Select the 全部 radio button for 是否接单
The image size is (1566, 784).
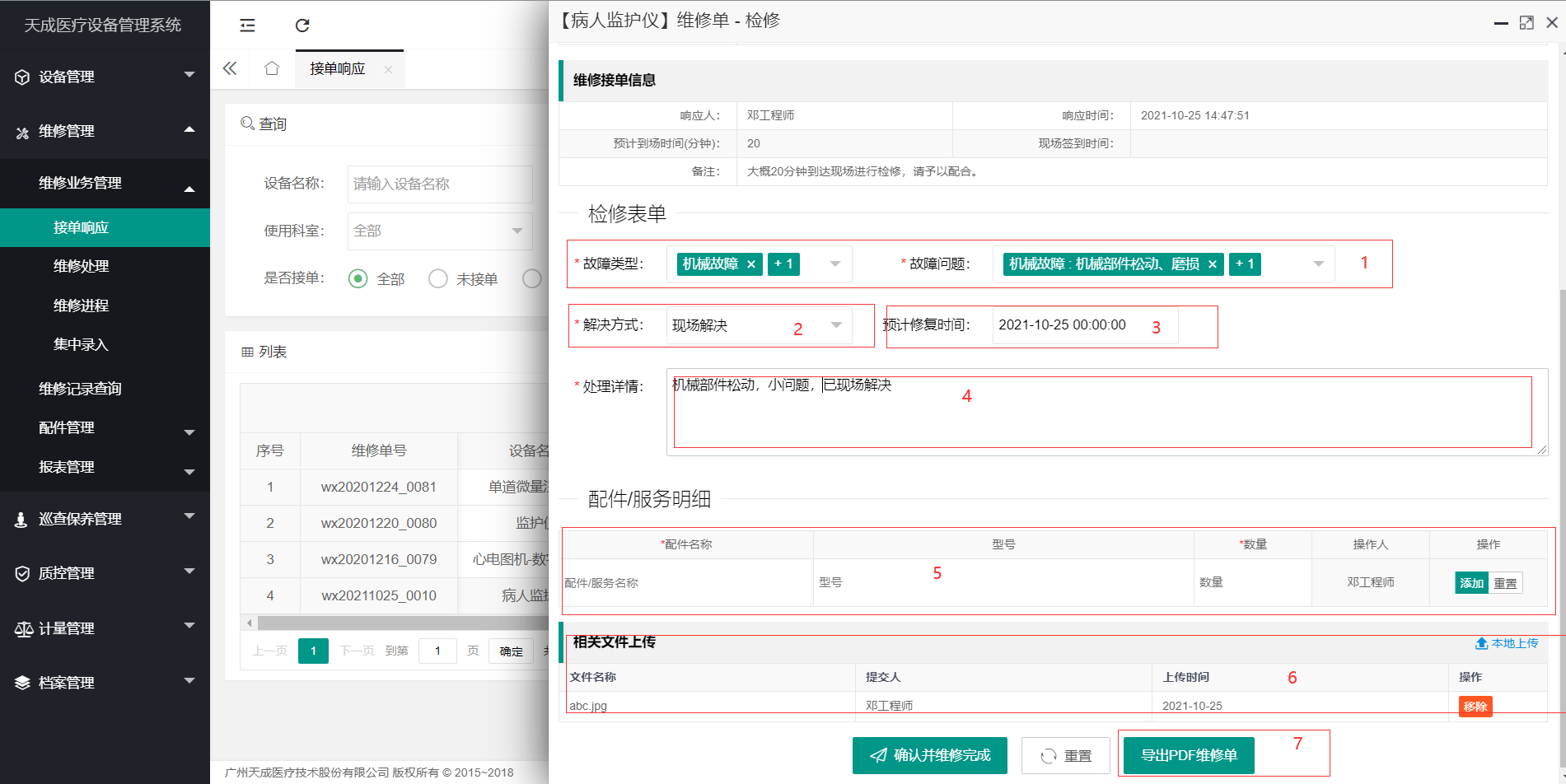pyautogui.click(x=358, y=279)
